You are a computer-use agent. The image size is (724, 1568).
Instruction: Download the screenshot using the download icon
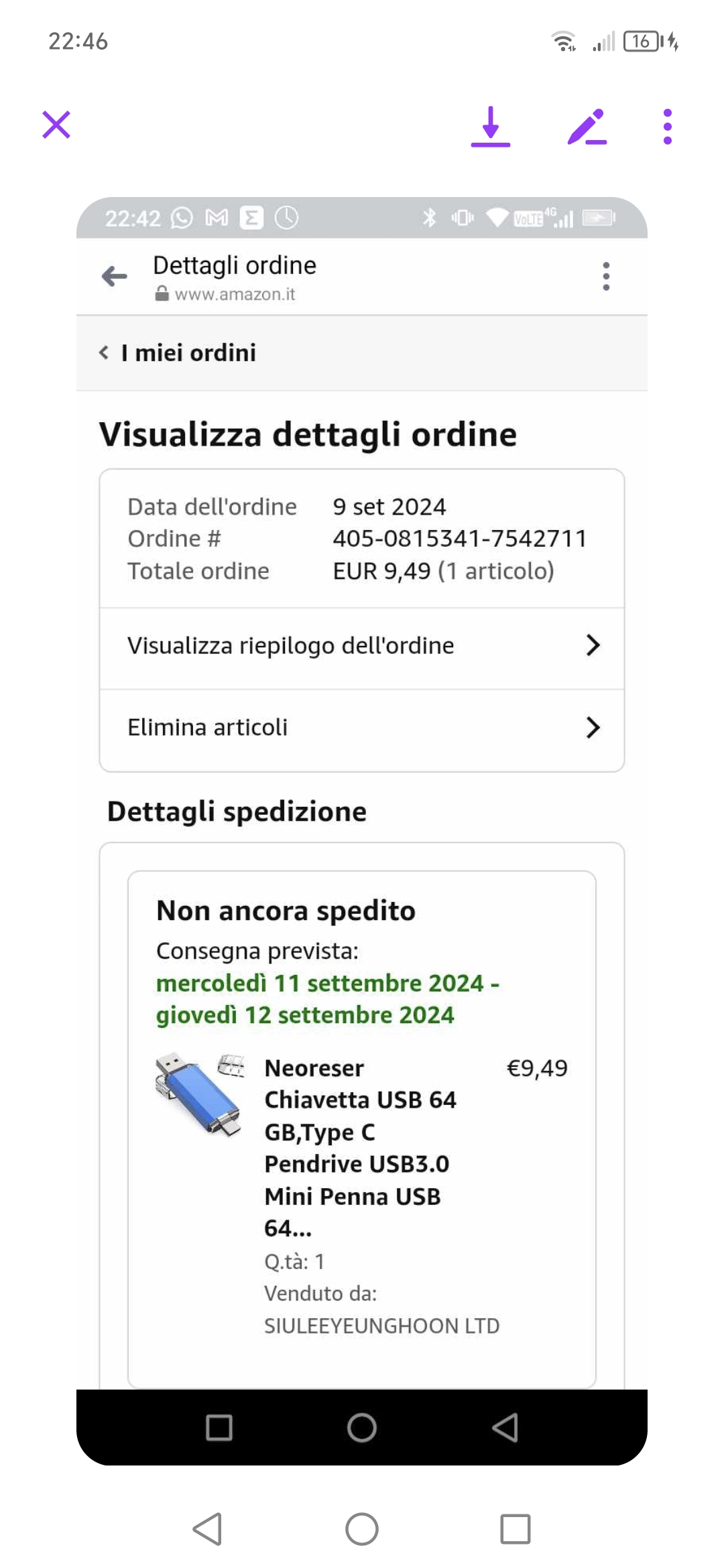coord(491,127)
